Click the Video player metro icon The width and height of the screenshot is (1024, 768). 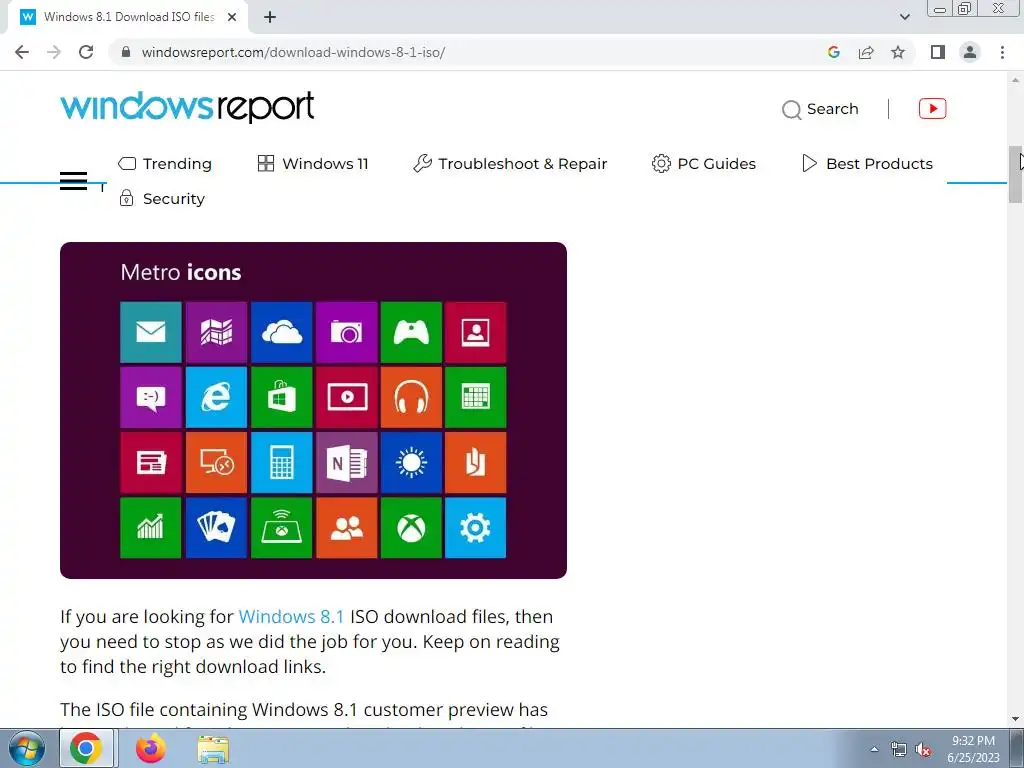(346, 397)
